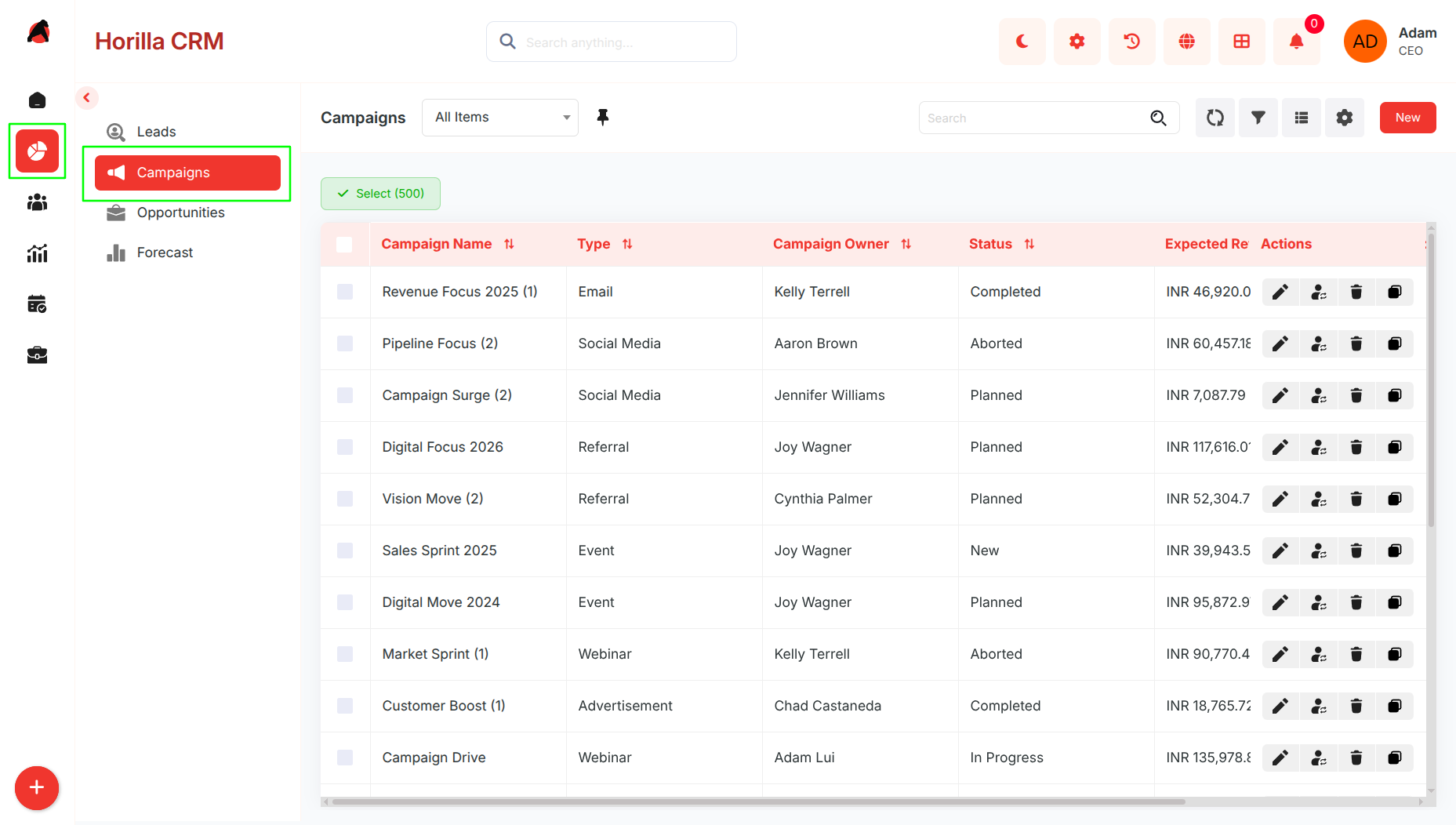Open table column settings gear
Screen dimensions: 1456x825
[1344, 118]
